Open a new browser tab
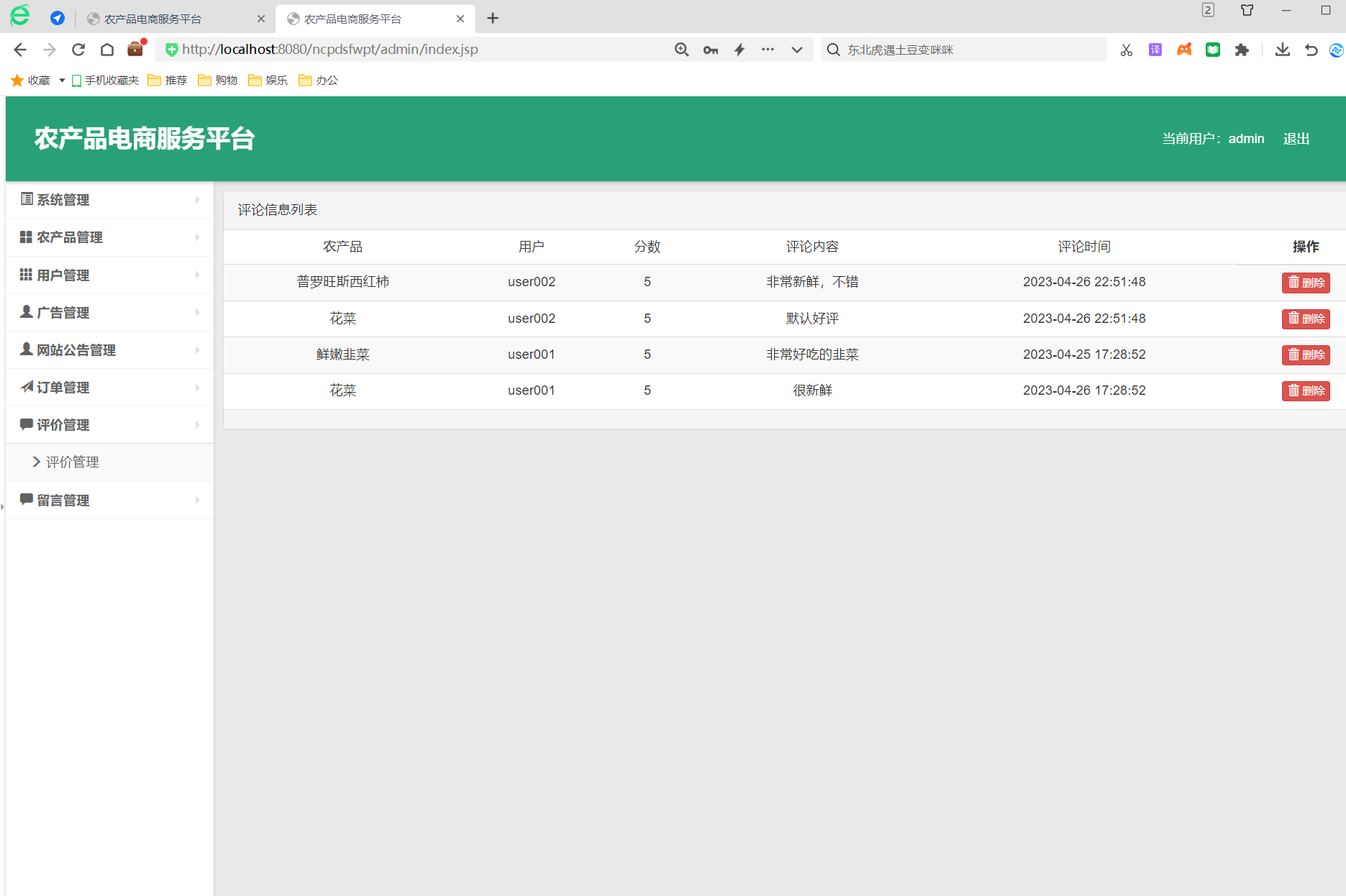Screen dimensions: 1346x896 point(493,19)
